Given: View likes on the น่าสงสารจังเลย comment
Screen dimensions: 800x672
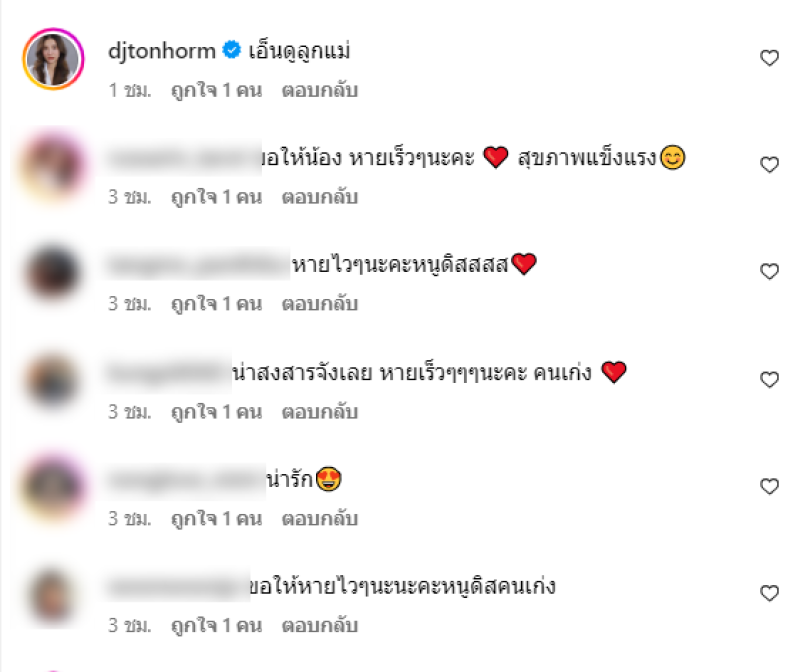Looking at the screenshot, I should pyautogui.click(x=216, y=412).
